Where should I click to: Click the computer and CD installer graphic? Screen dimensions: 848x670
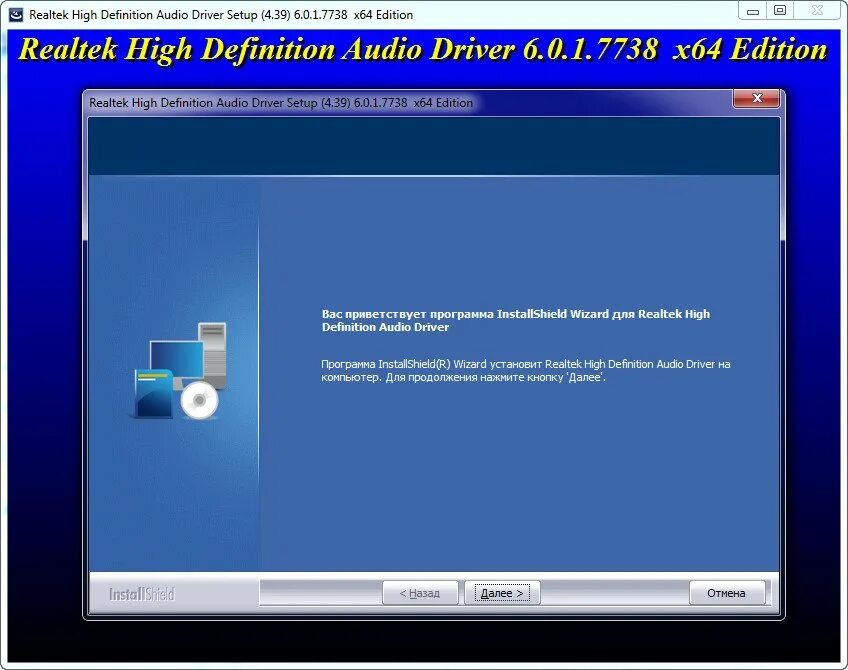(180, 371)
